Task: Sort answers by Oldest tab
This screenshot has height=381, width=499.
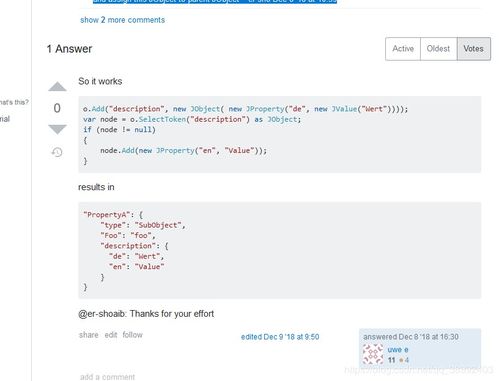Action: point(438,49)
